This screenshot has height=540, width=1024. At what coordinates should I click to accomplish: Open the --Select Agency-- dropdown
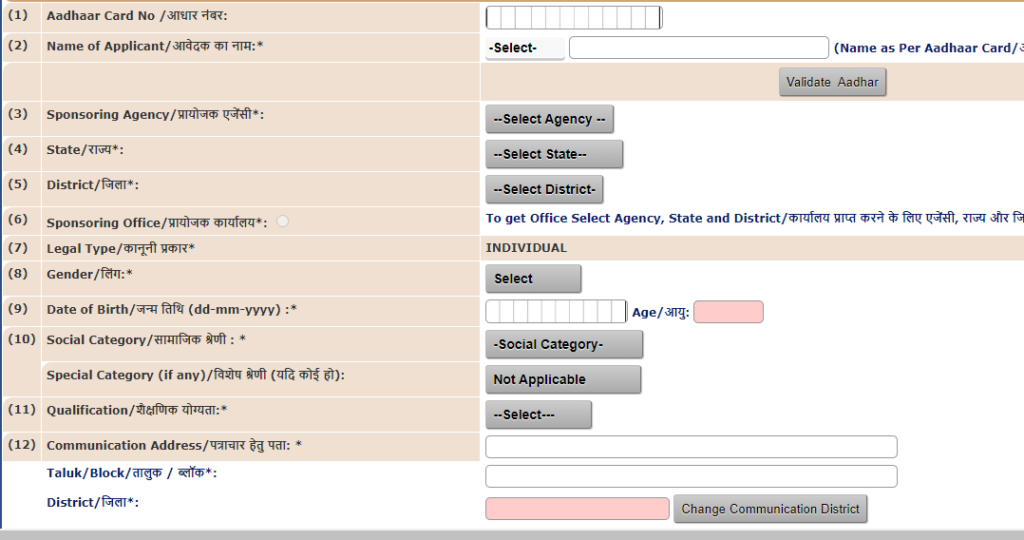pyautogui.click(x=549, y=119)
